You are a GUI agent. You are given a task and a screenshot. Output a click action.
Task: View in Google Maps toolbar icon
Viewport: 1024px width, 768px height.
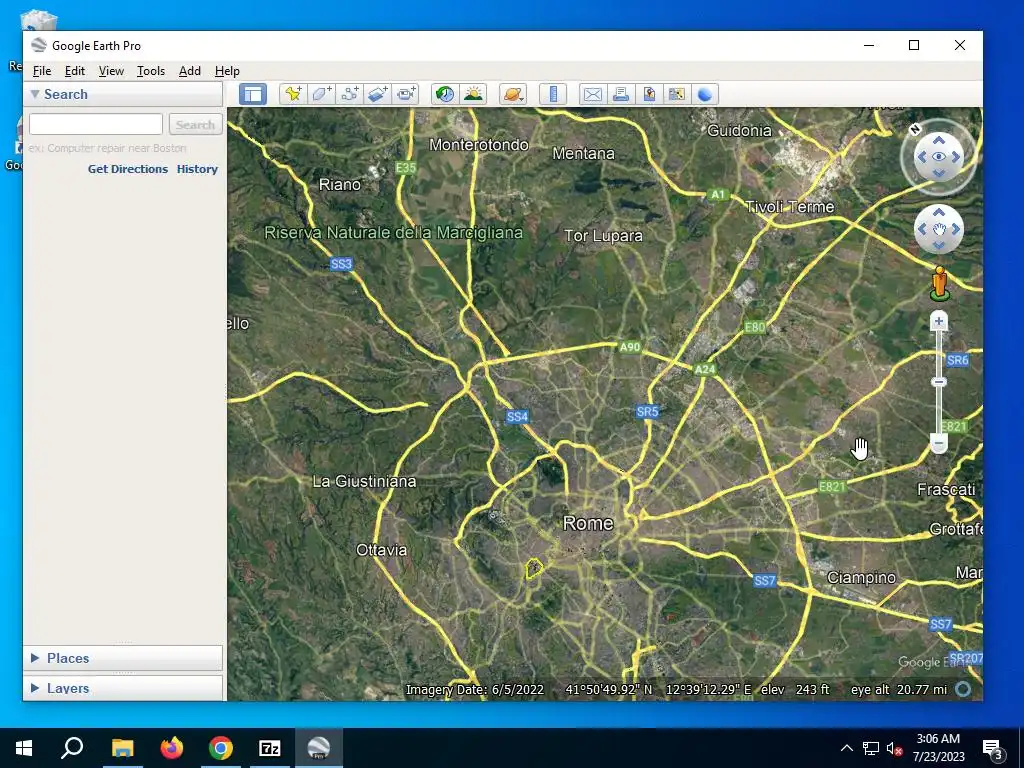pos(677,94)
